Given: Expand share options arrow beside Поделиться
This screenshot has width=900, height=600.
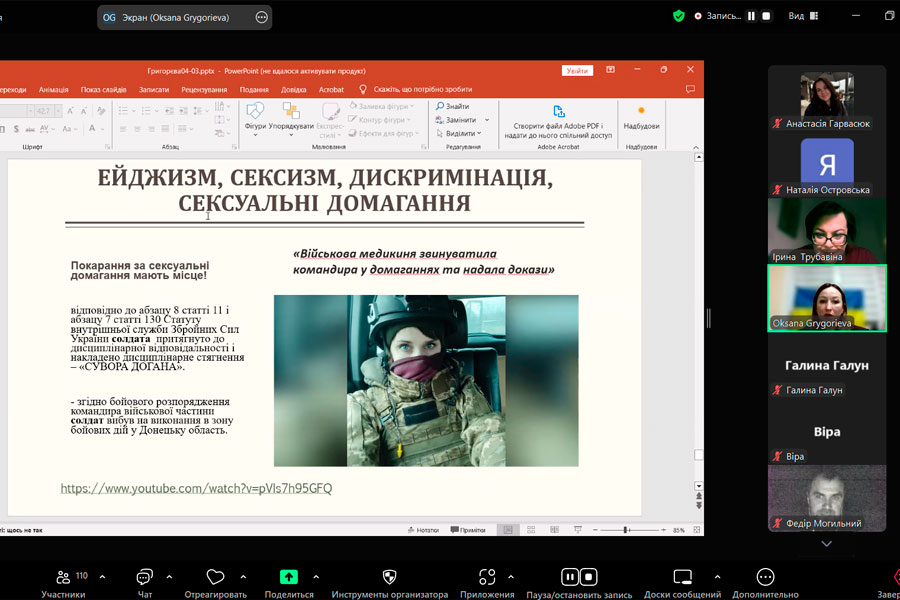Looking at the screenshot, I should tap(316, 577).
